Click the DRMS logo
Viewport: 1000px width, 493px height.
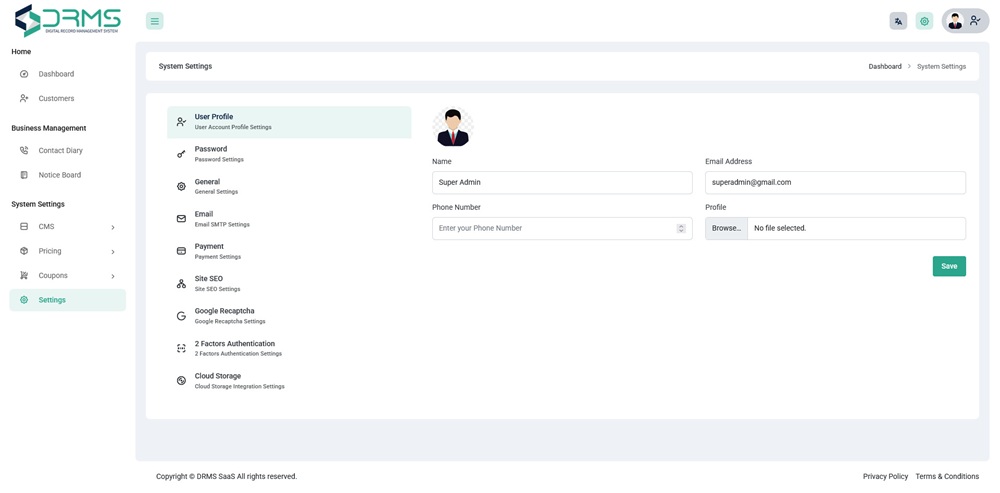[68, 20]
